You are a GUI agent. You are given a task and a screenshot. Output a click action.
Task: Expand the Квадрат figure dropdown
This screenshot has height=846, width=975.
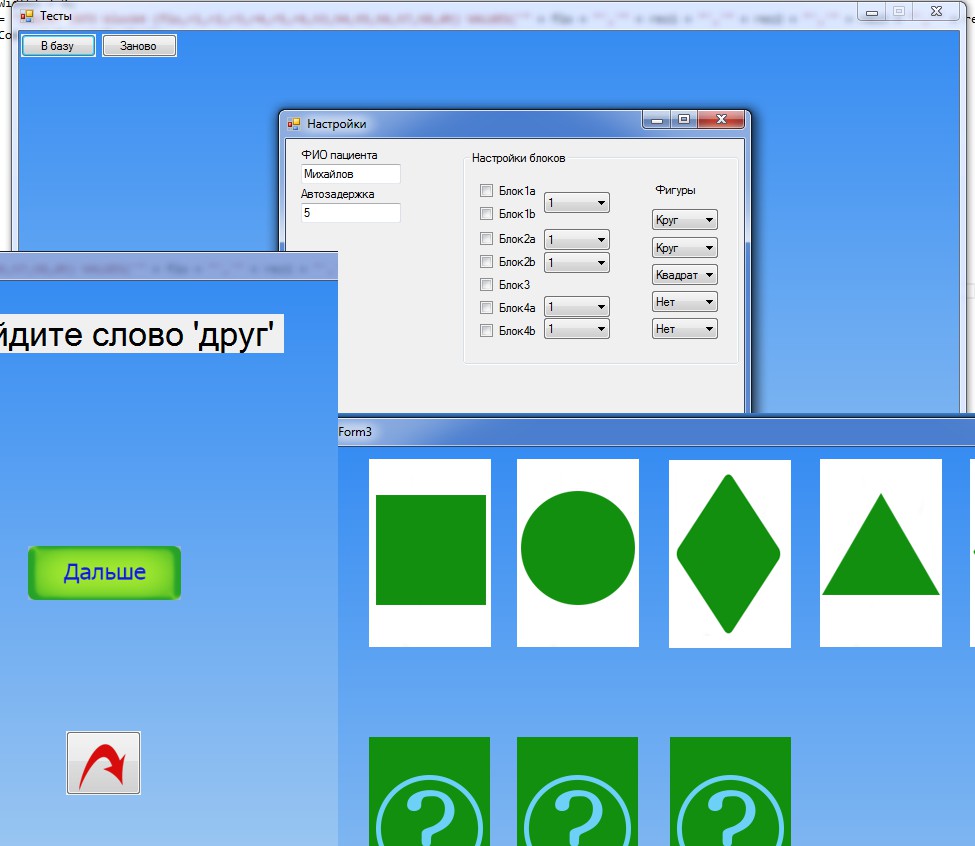tap(685, 274)
